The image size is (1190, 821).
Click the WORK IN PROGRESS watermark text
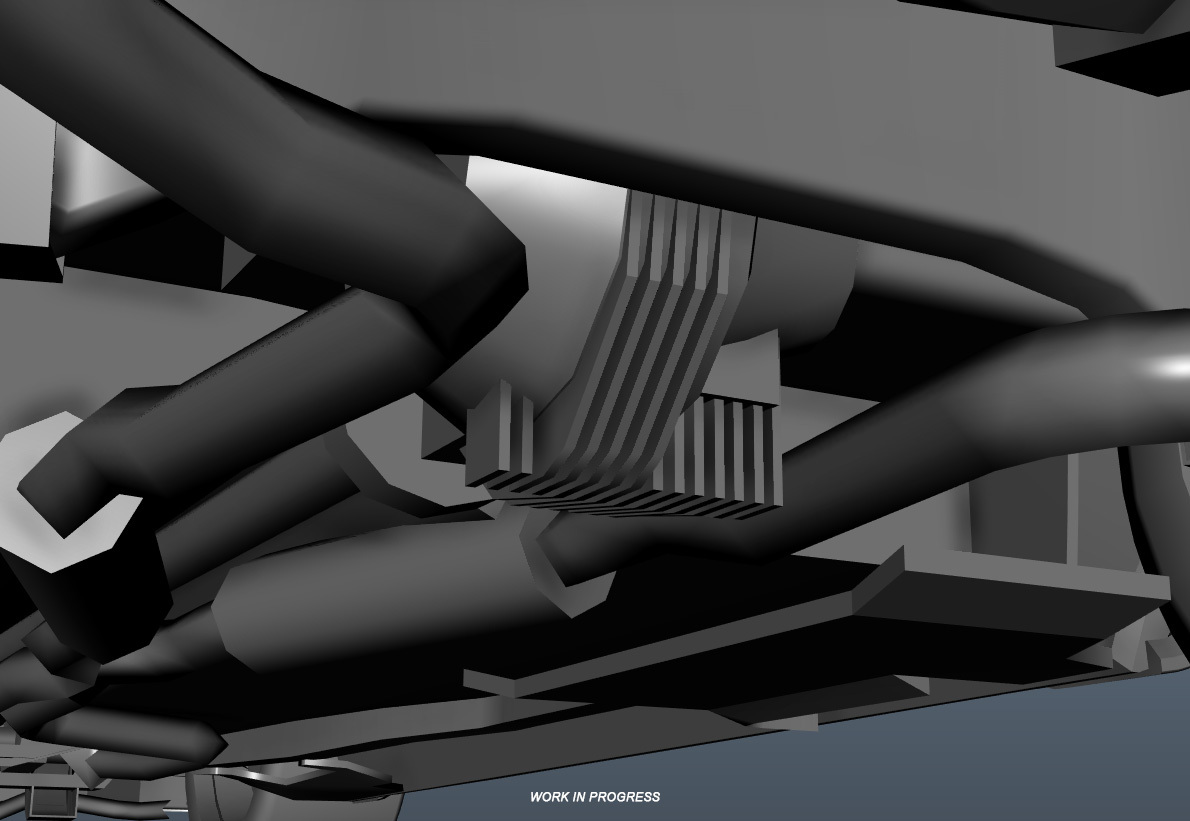(595, 797)
